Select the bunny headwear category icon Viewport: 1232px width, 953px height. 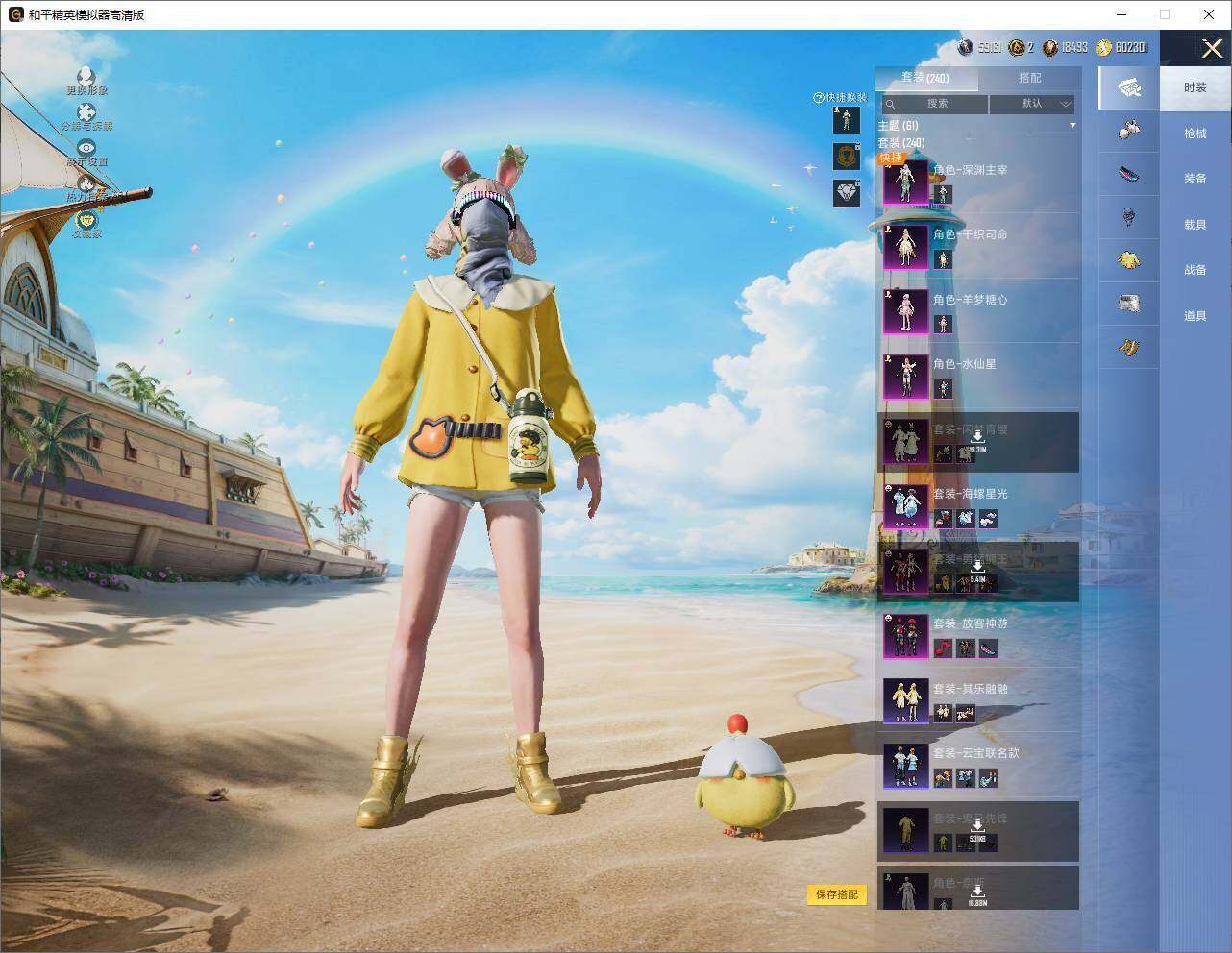1129,130
